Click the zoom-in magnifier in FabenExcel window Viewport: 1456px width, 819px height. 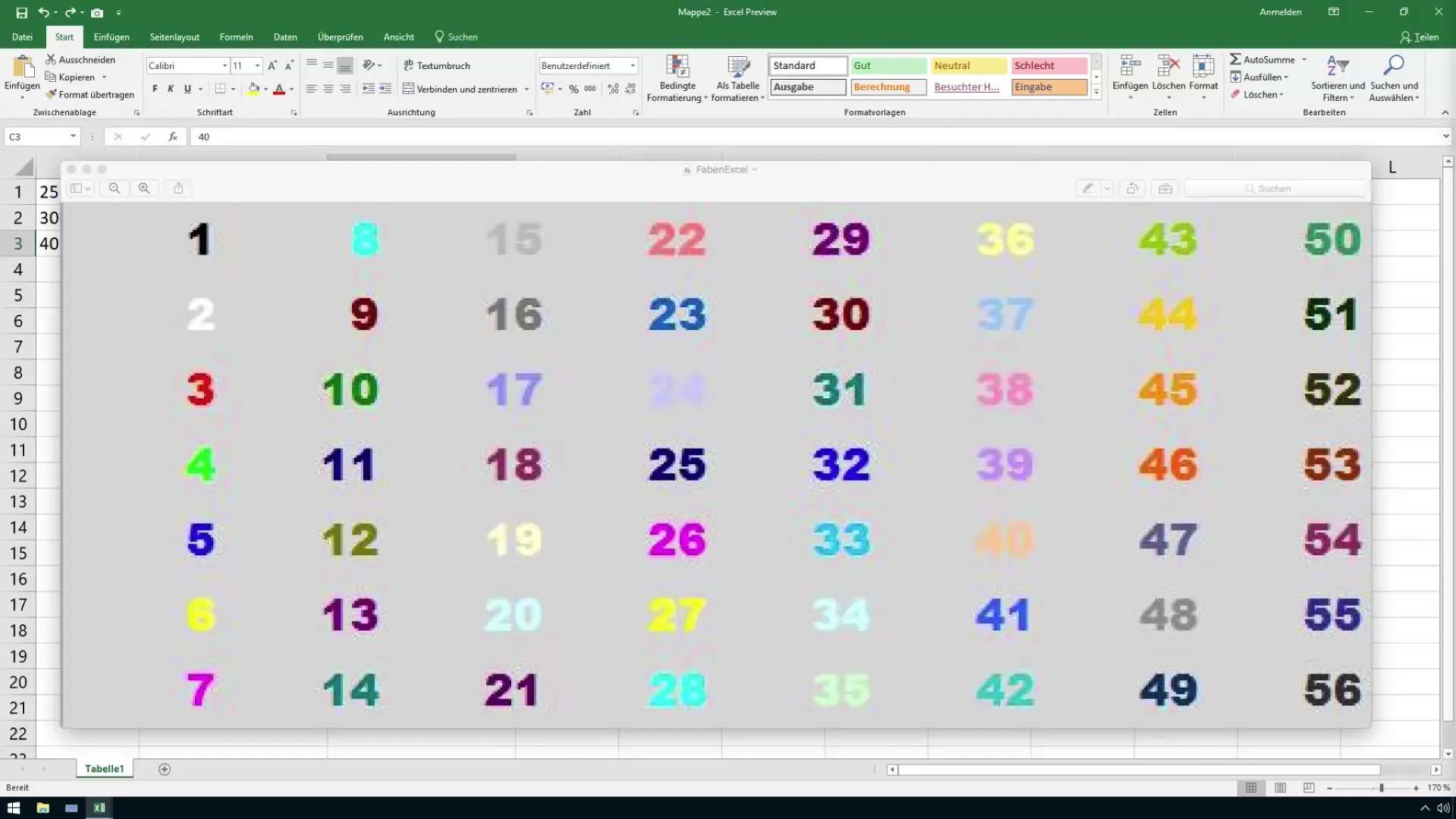coord(144,188)
